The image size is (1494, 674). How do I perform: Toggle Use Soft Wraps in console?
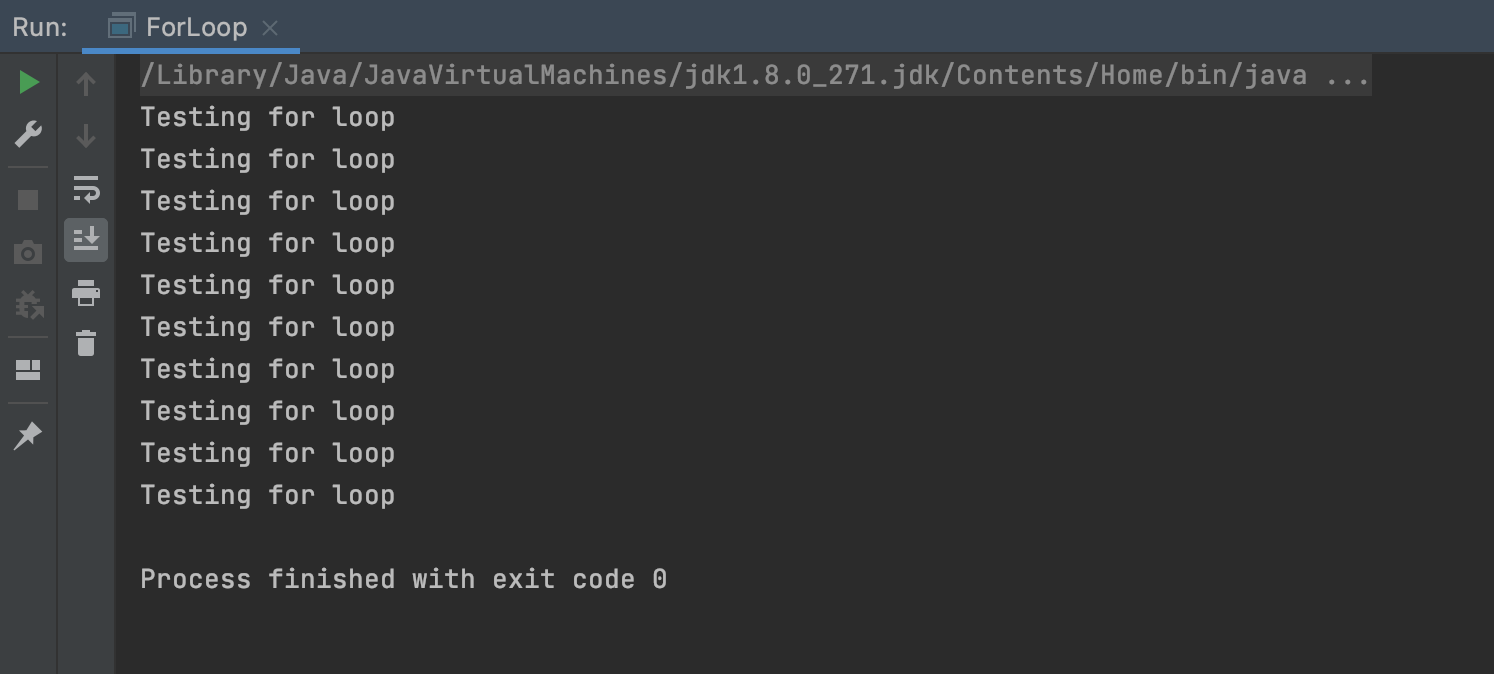tap(86, 188)
